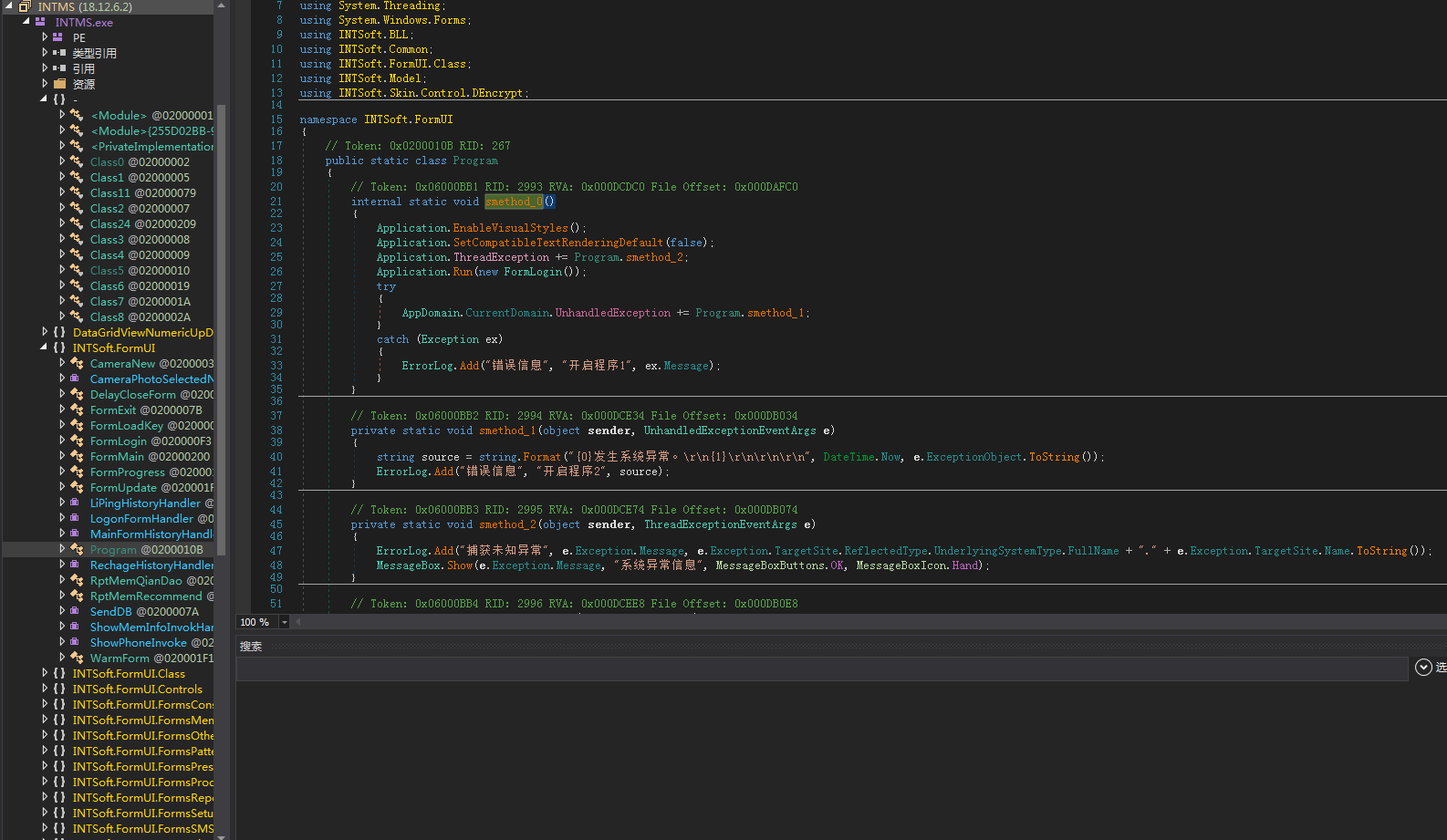The width and height of the screenshot is (1447, 840).
Task: Click smethod_2 reference in ThreadException line
Action: coord(655,257)
